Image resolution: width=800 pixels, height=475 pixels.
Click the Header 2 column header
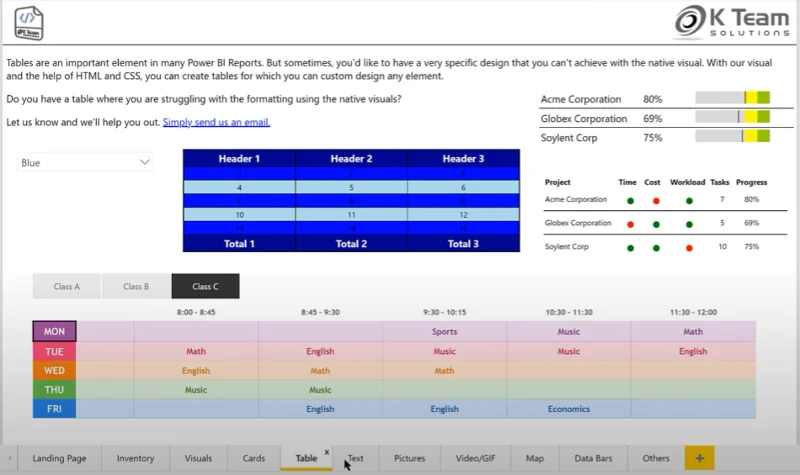coord(352,159)
